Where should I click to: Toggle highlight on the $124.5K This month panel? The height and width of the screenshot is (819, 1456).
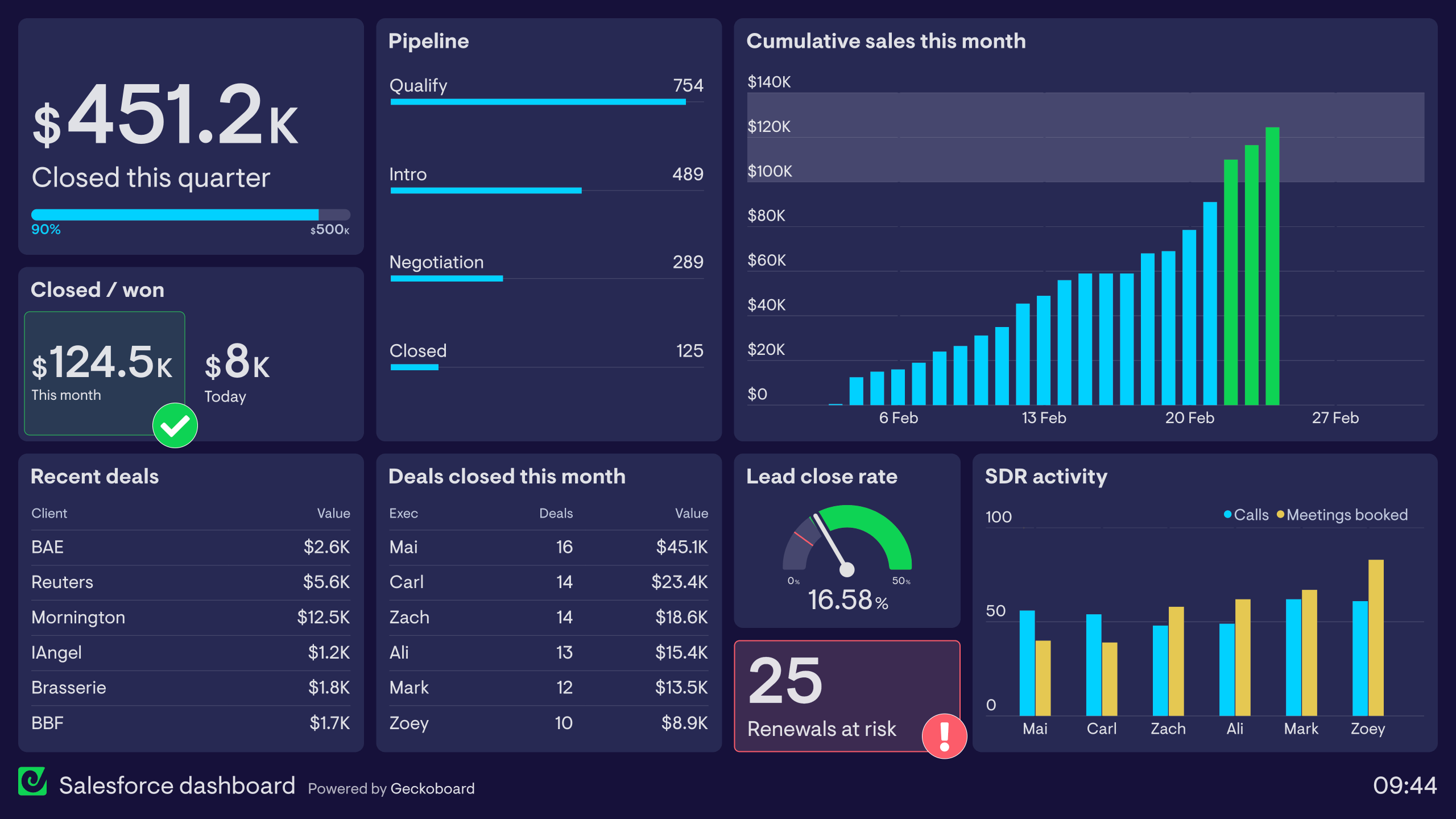[105, 373]
